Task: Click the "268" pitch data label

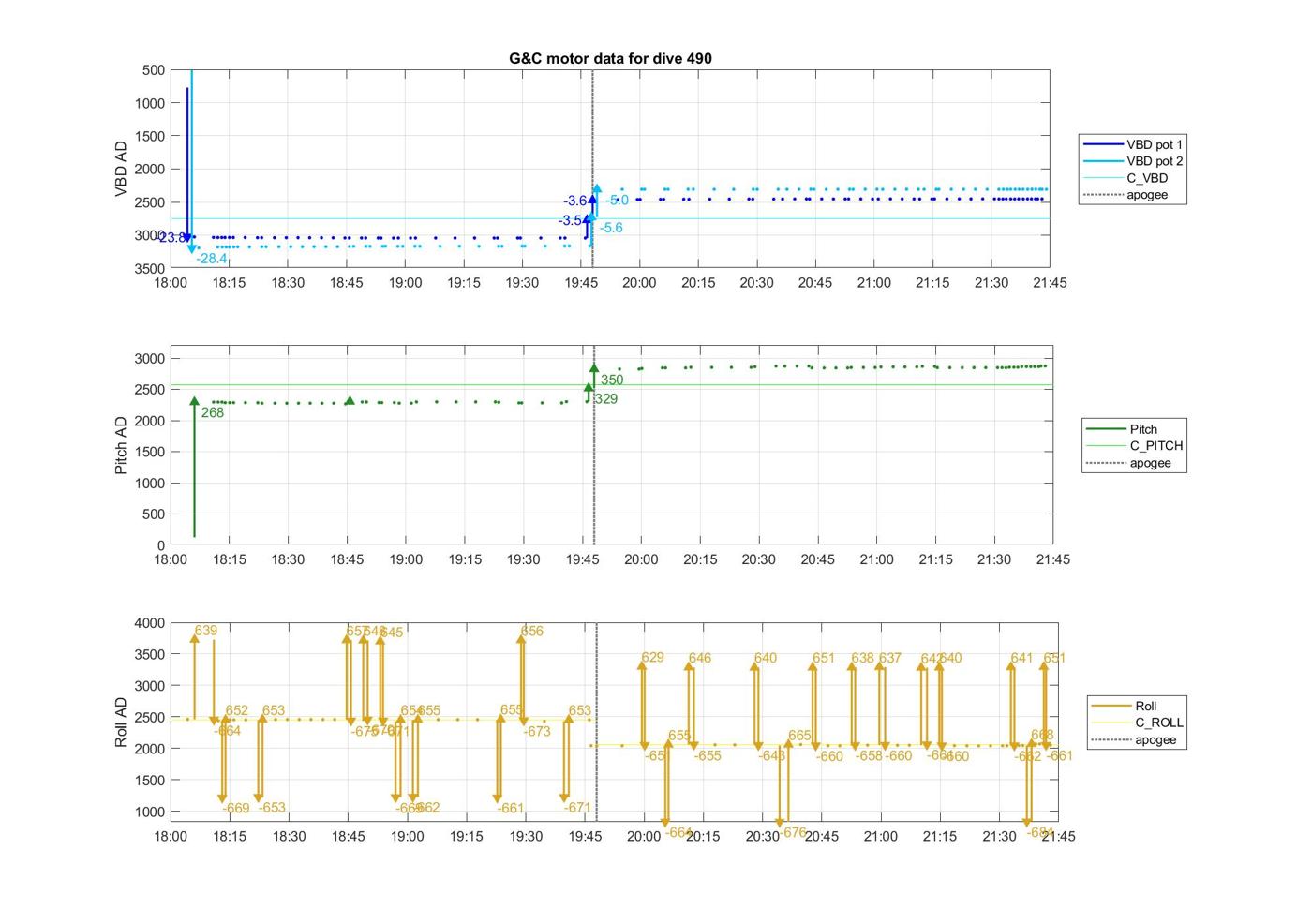Action: 213,412
